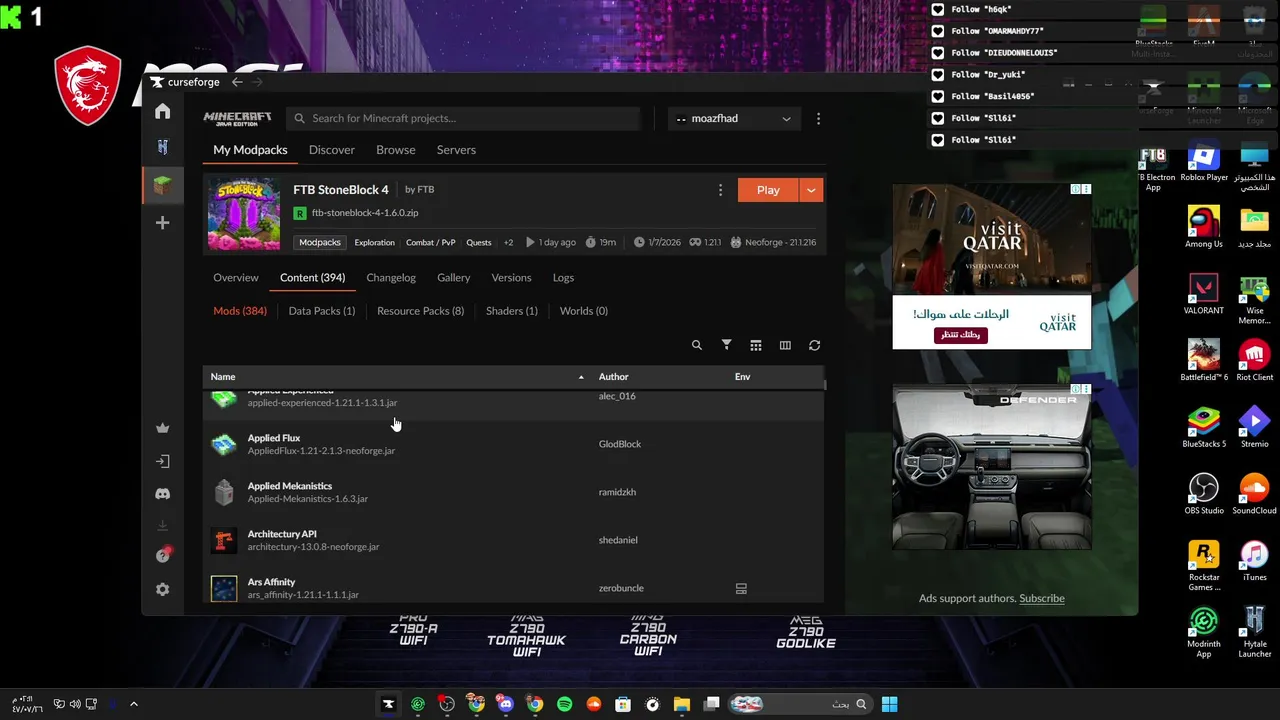Show the Resource Packs (8) list

[420, 311]
